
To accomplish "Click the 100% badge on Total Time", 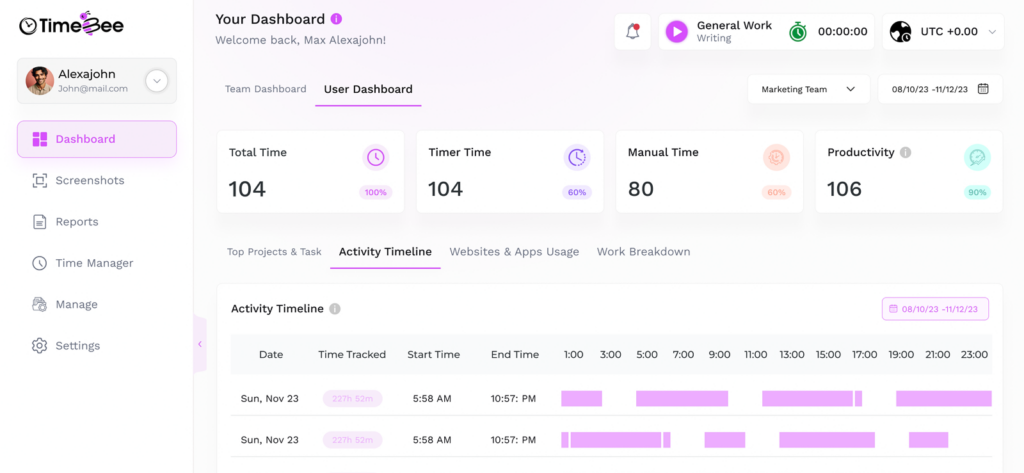I will (376, 193).
